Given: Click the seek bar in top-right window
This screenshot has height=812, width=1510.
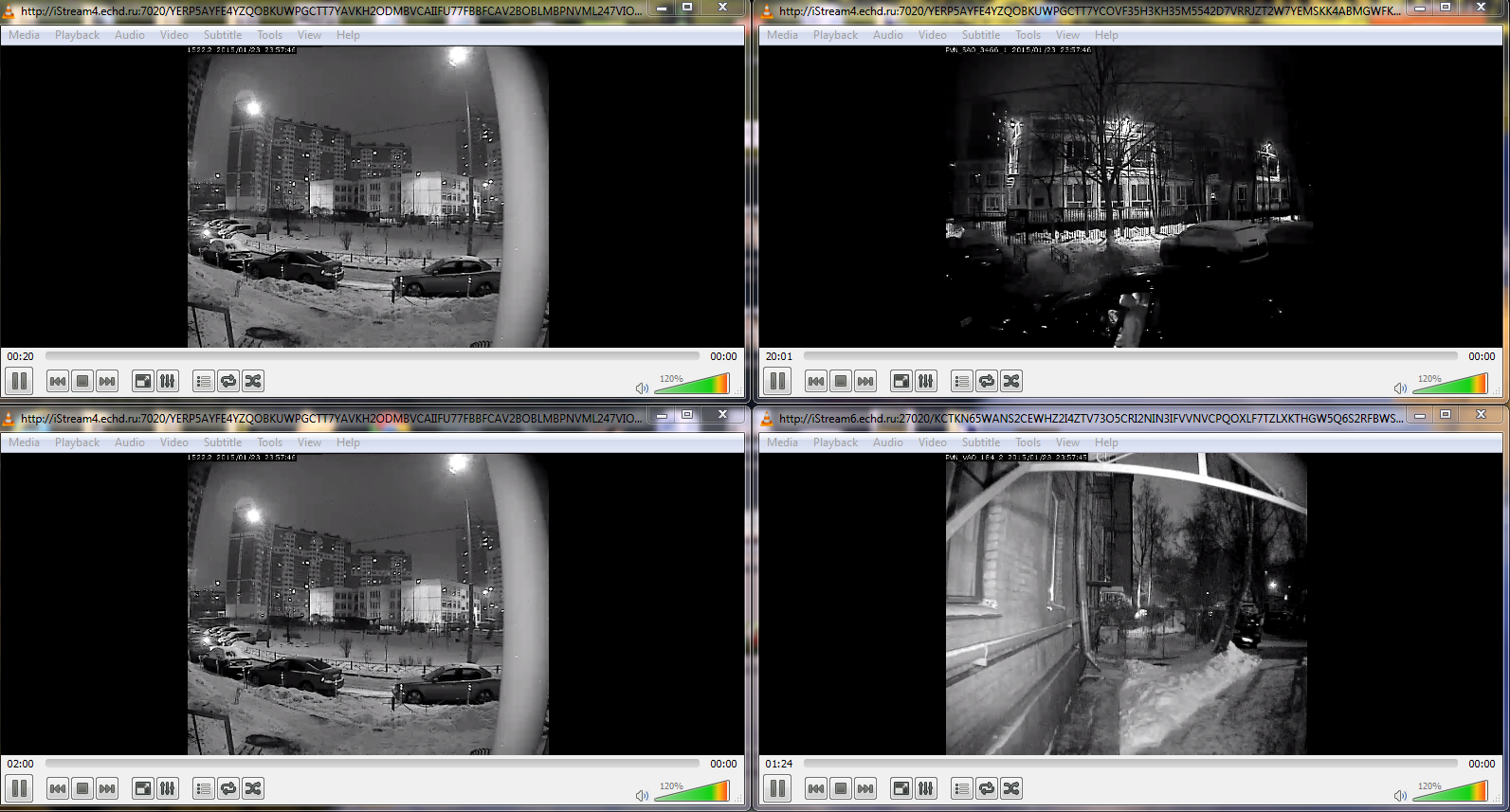Looking at the screenshot, I should [1131, 356].
